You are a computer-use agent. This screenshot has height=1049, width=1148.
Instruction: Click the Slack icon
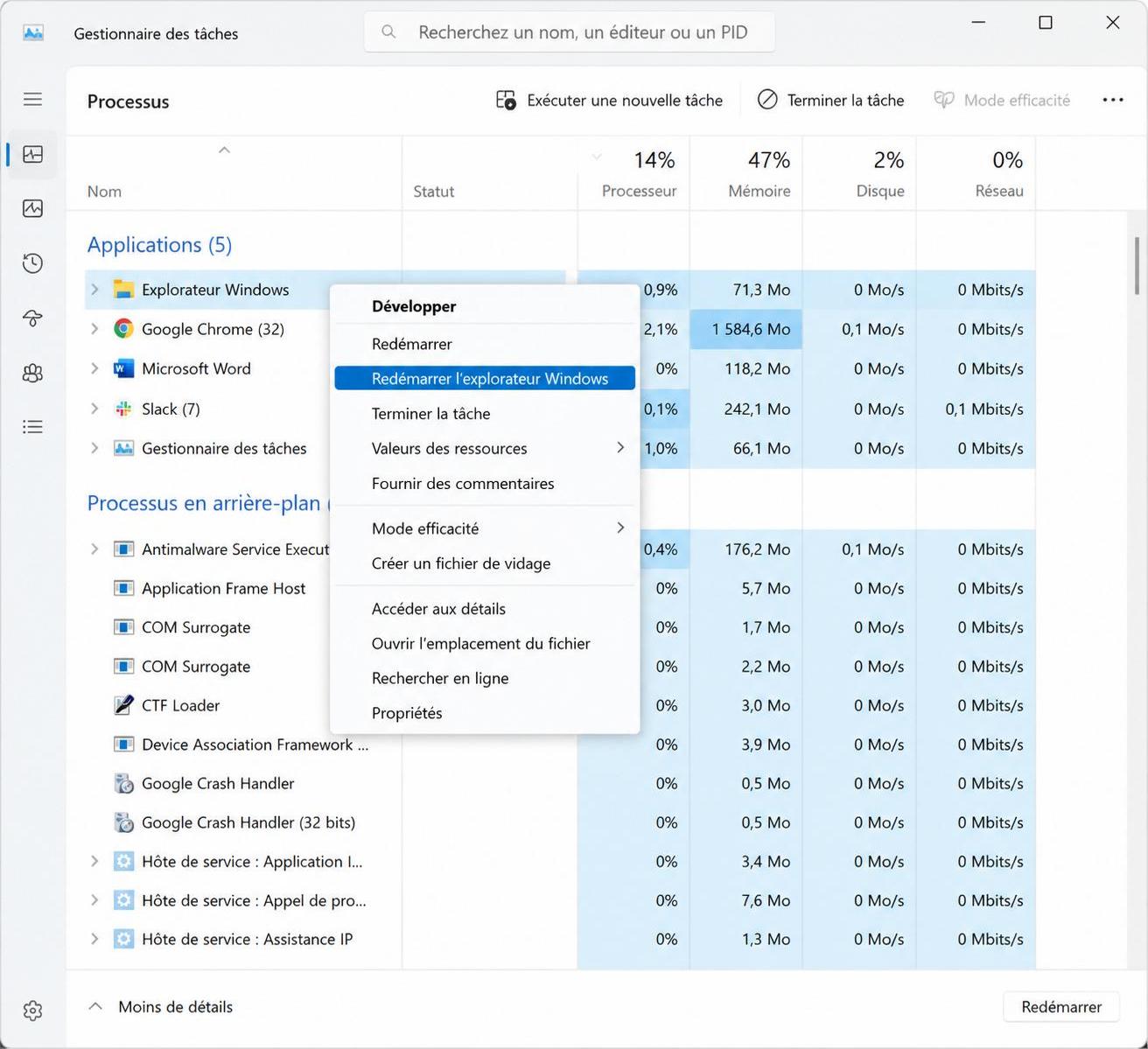(123, 409)
